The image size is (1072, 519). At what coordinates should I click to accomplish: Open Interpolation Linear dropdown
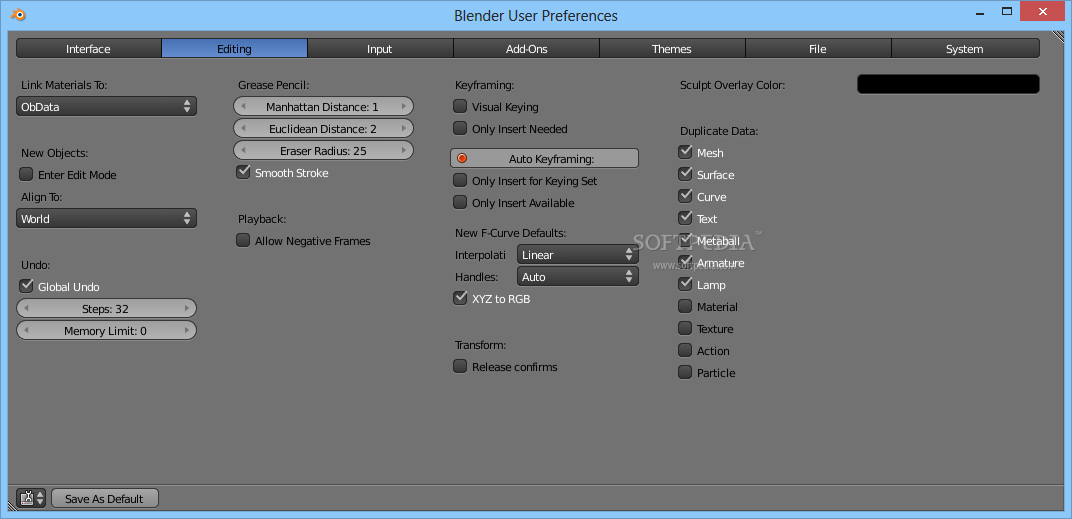click(578, 254)
